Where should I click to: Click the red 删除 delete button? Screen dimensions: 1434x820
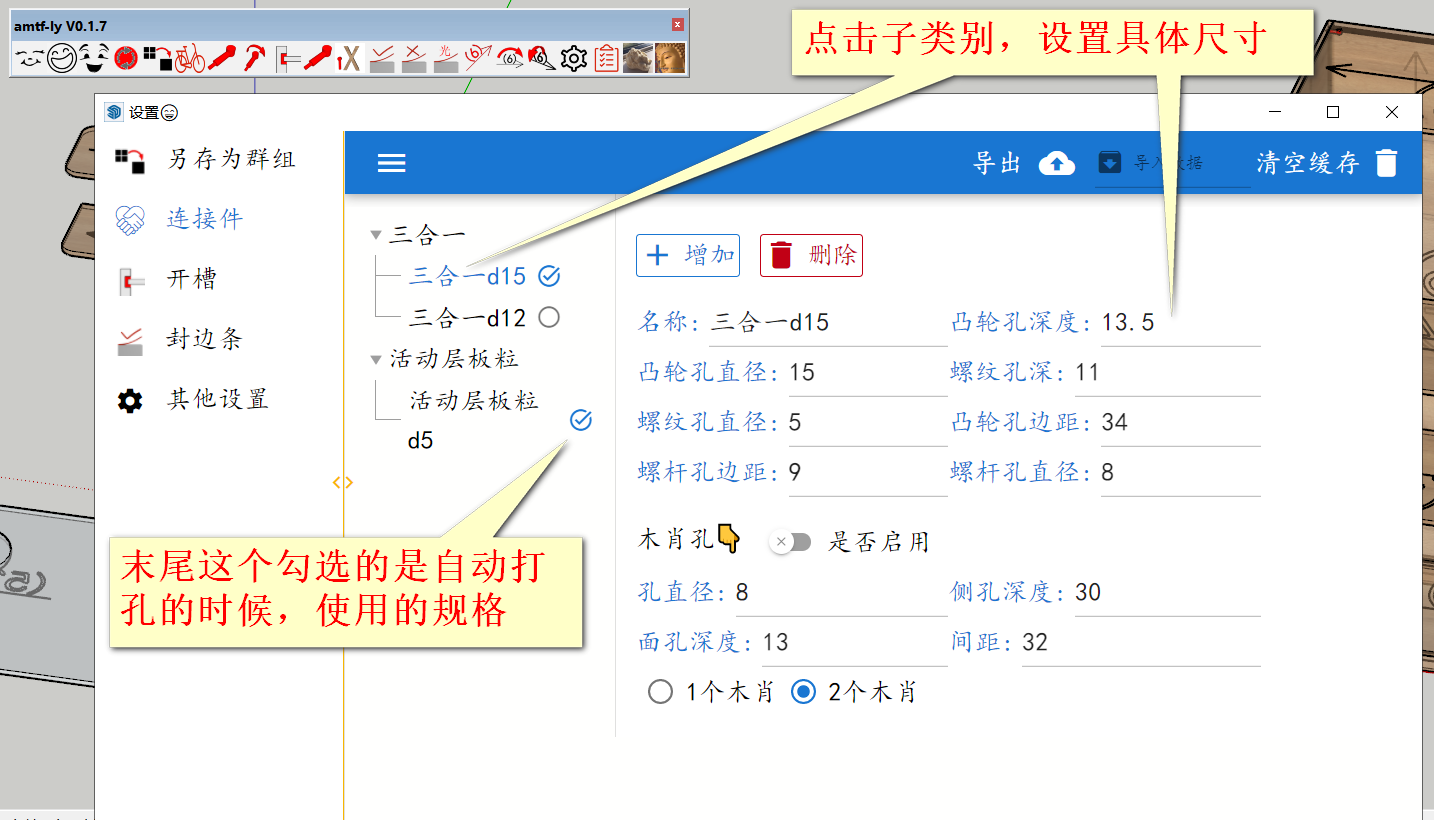click(811, 256)
